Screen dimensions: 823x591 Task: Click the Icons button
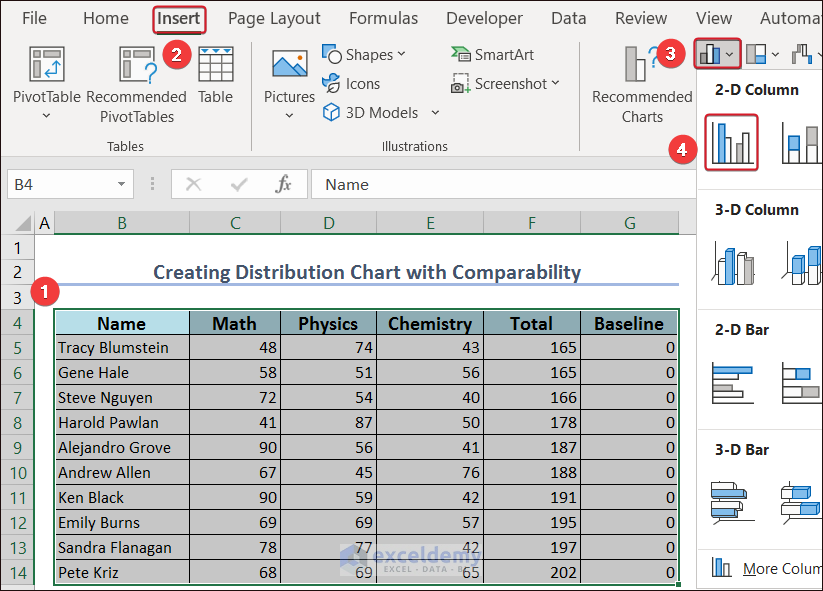[x=351, y=84]
